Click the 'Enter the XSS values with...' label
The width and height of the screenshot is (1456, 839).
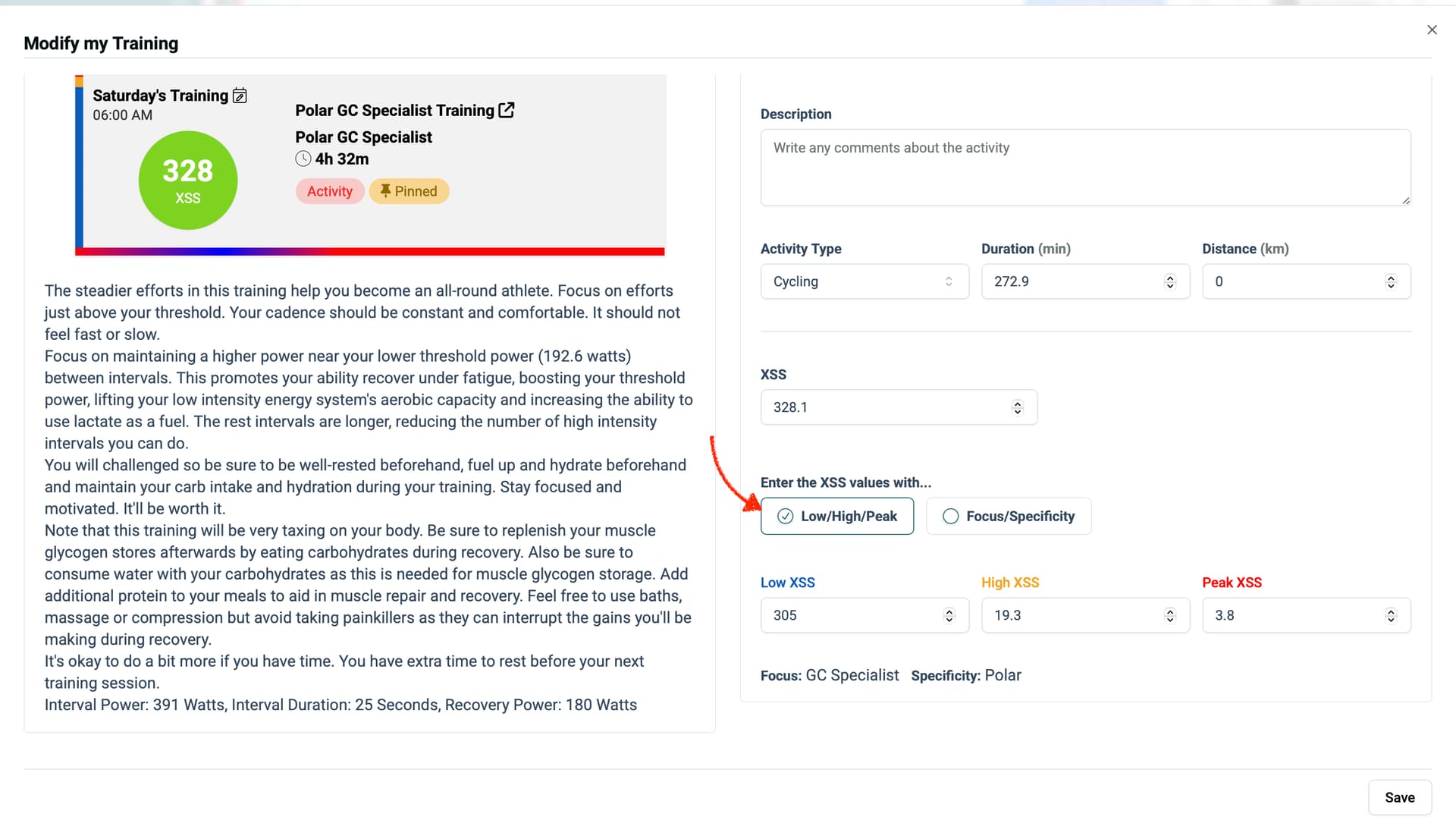coord(846,482)
